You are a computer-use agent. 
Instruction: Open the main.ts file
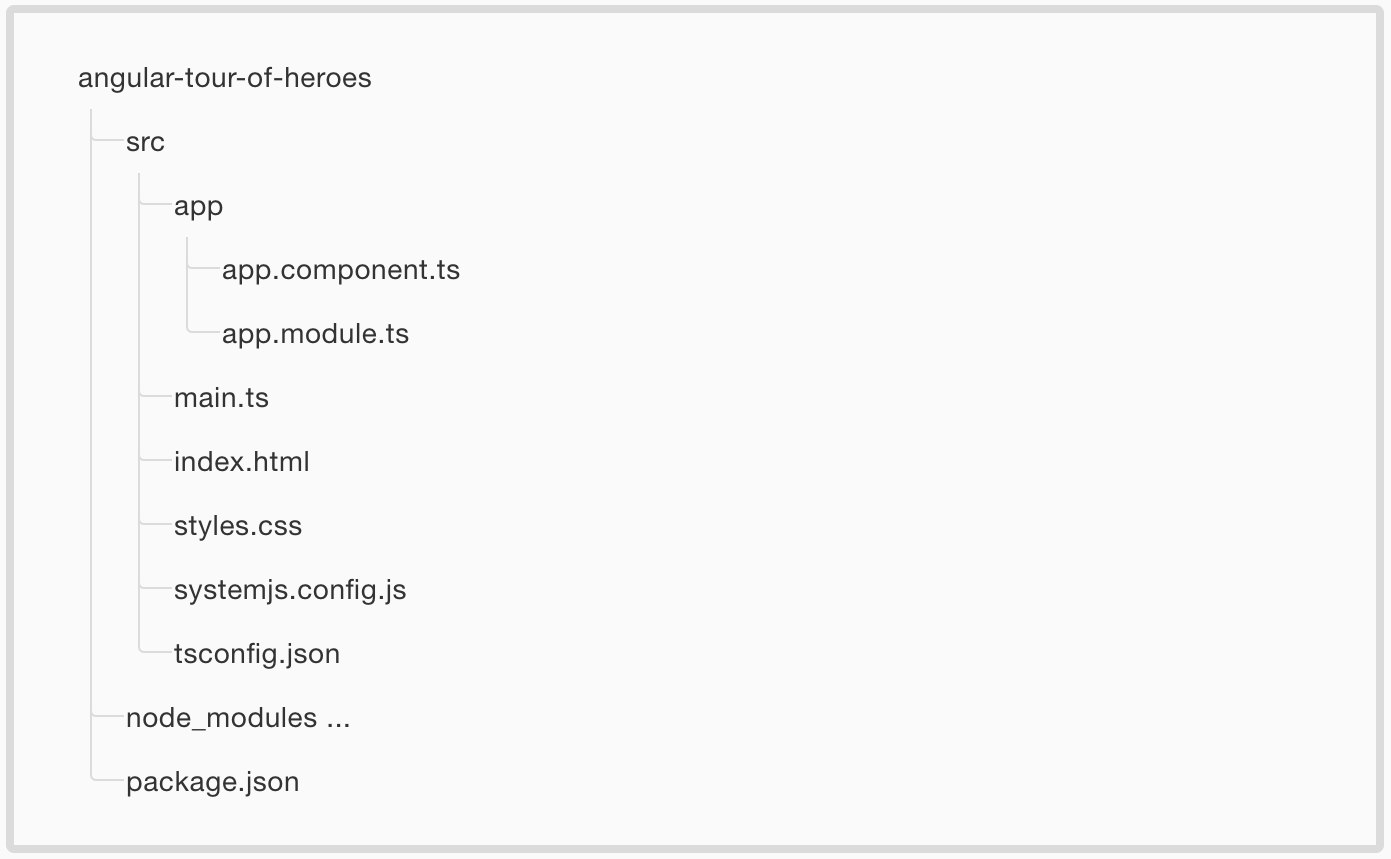tap(221, 398)
